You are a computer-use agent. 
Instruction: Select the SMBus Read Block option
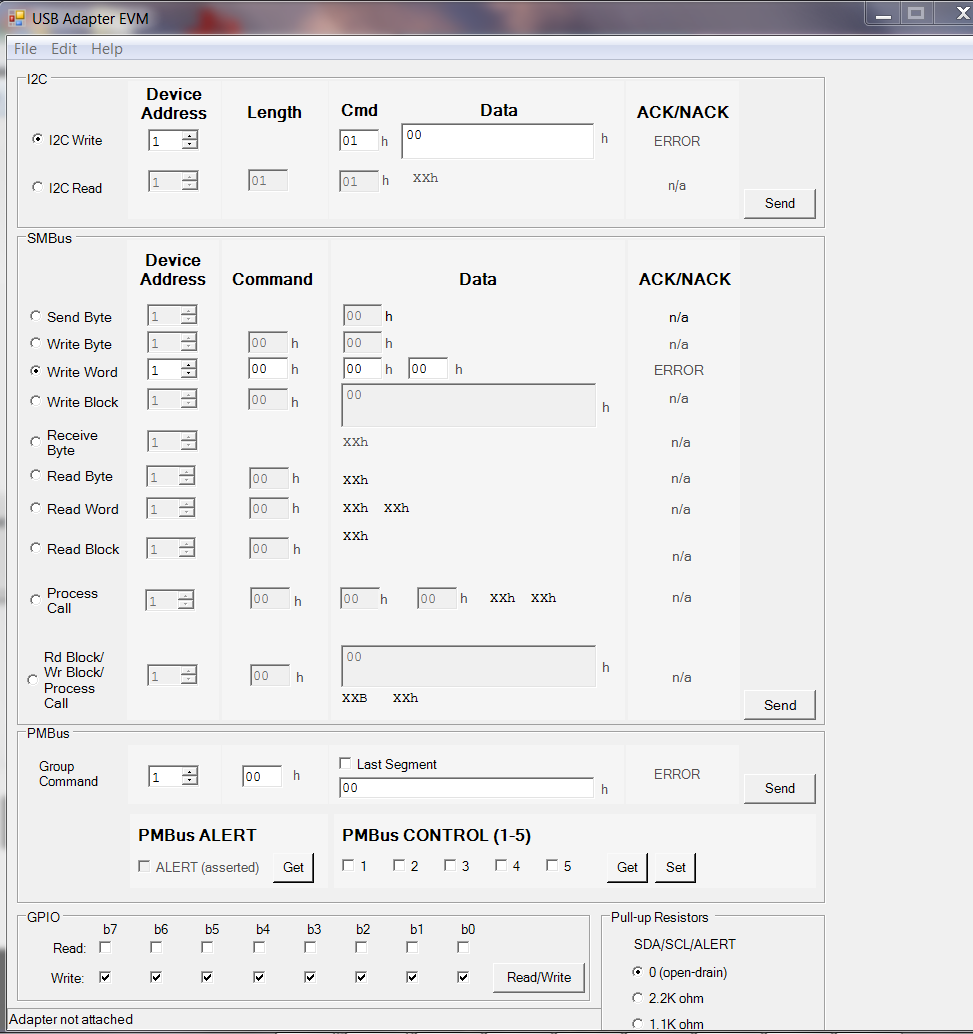36,548
